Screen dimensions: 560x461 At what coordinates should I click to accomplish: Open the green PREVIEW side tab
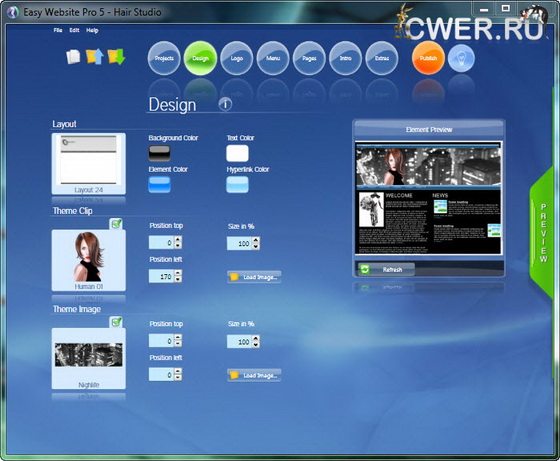[x=543, y=233]
